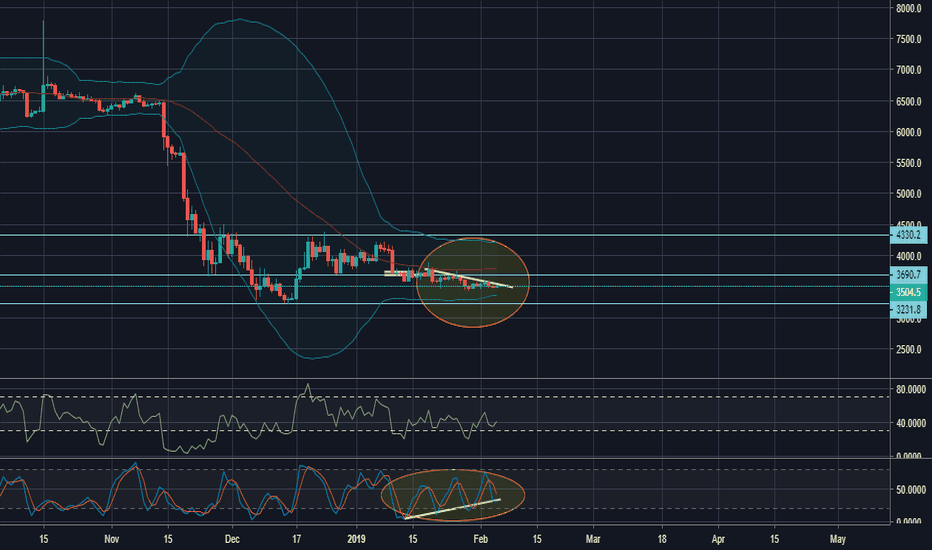Viewport: 932px width, 550px height.
Task: Click the Dec label on time axis
Action: [x=232, y=539]
